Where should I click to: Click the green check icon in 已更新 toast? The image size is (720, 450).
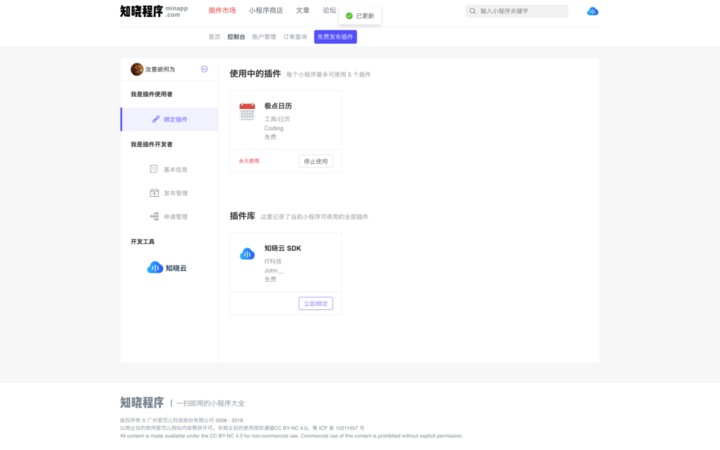[x=349, y=16]
